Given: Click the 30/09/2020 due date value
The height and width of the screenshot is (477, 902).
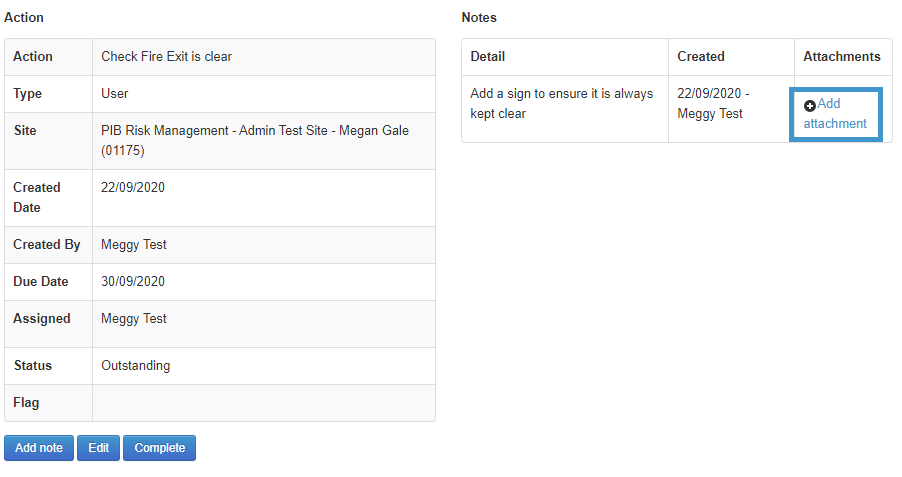Looking at the screenshot, I should pos(133,281).
